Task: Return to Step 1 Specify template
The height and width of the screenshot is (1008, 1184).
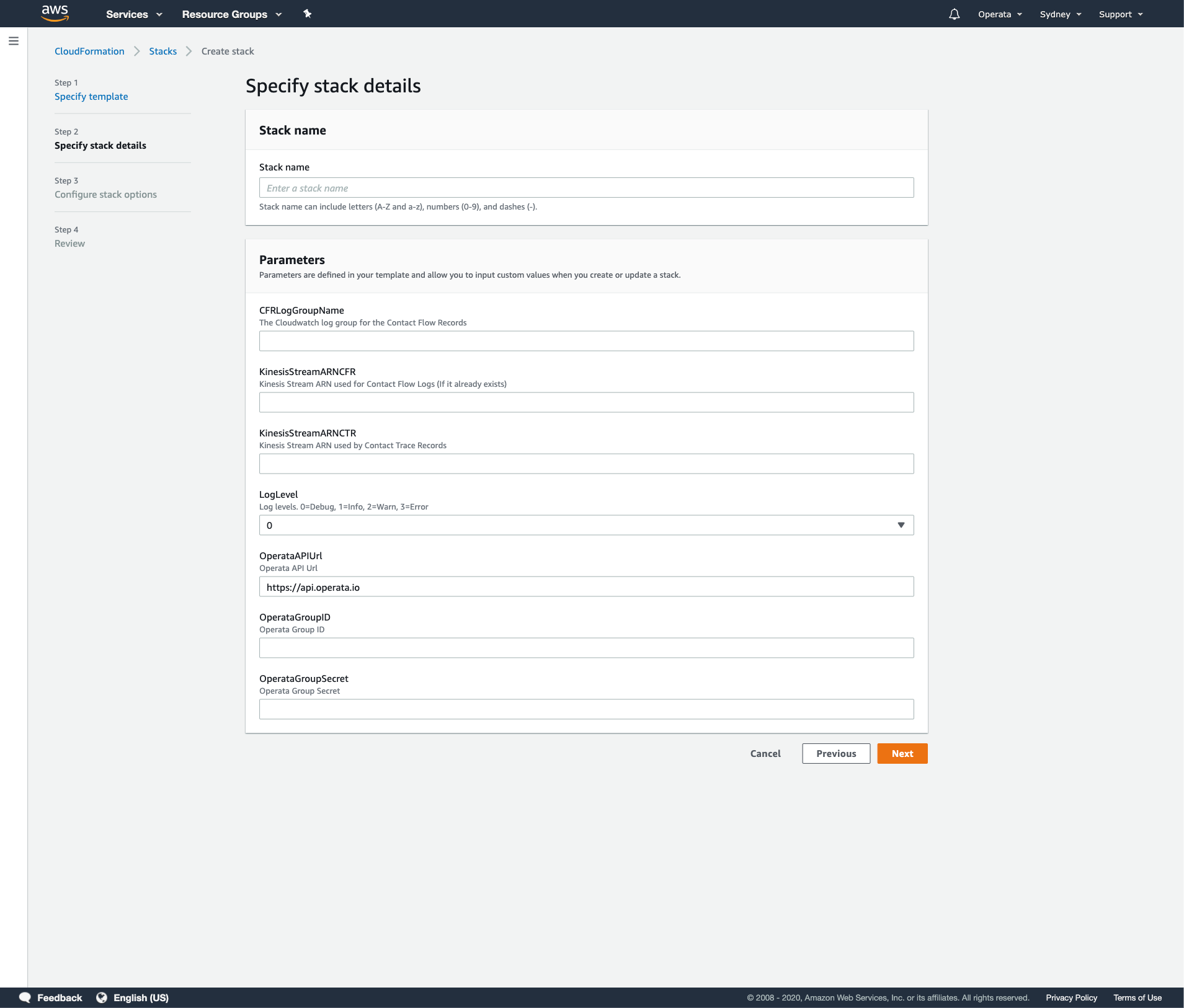Action: point(91,97)
